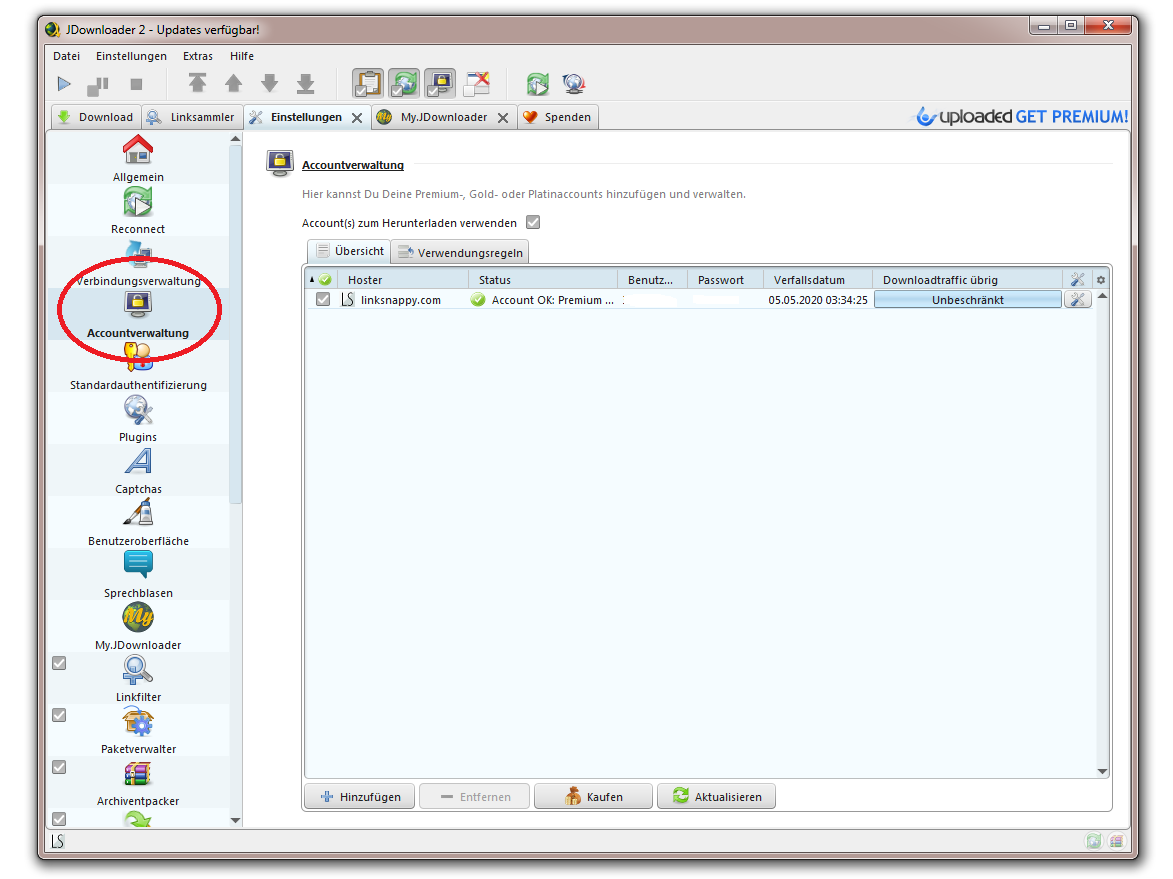The image size is (1173, 879).
Task: Open the Linkfilter settings section
Action: pyautogui.click(x=138, y=679)
